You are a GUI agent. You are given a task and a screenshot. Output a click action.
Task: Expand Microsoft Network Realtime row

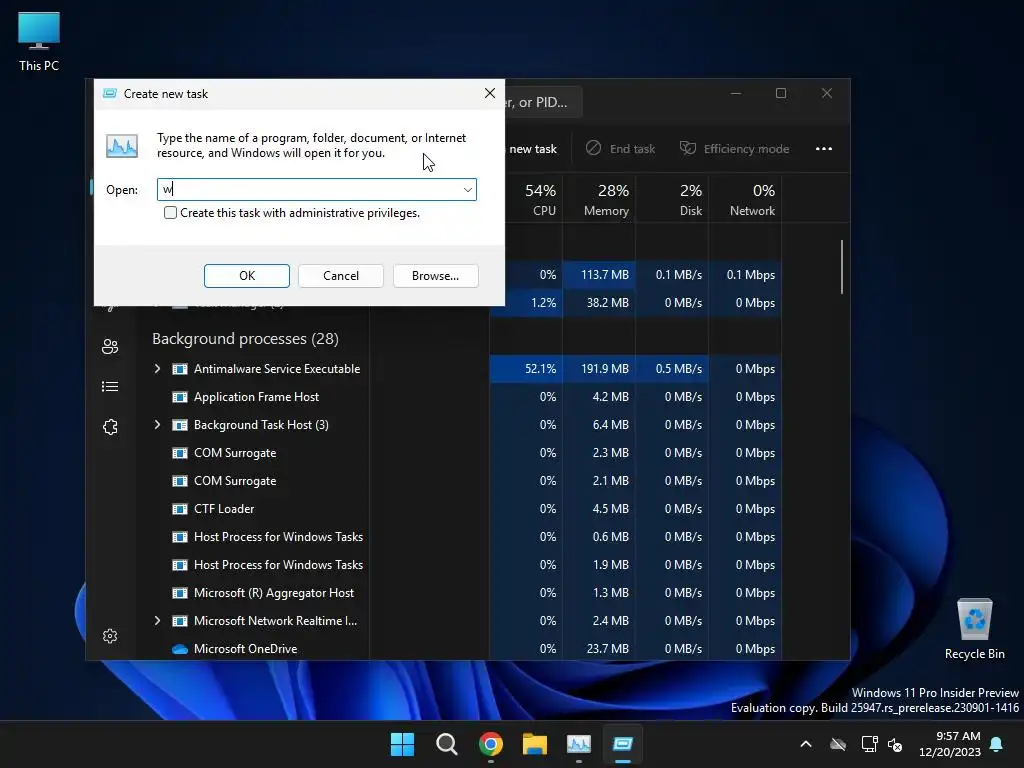pyautogui.click(x=157, y=621)
